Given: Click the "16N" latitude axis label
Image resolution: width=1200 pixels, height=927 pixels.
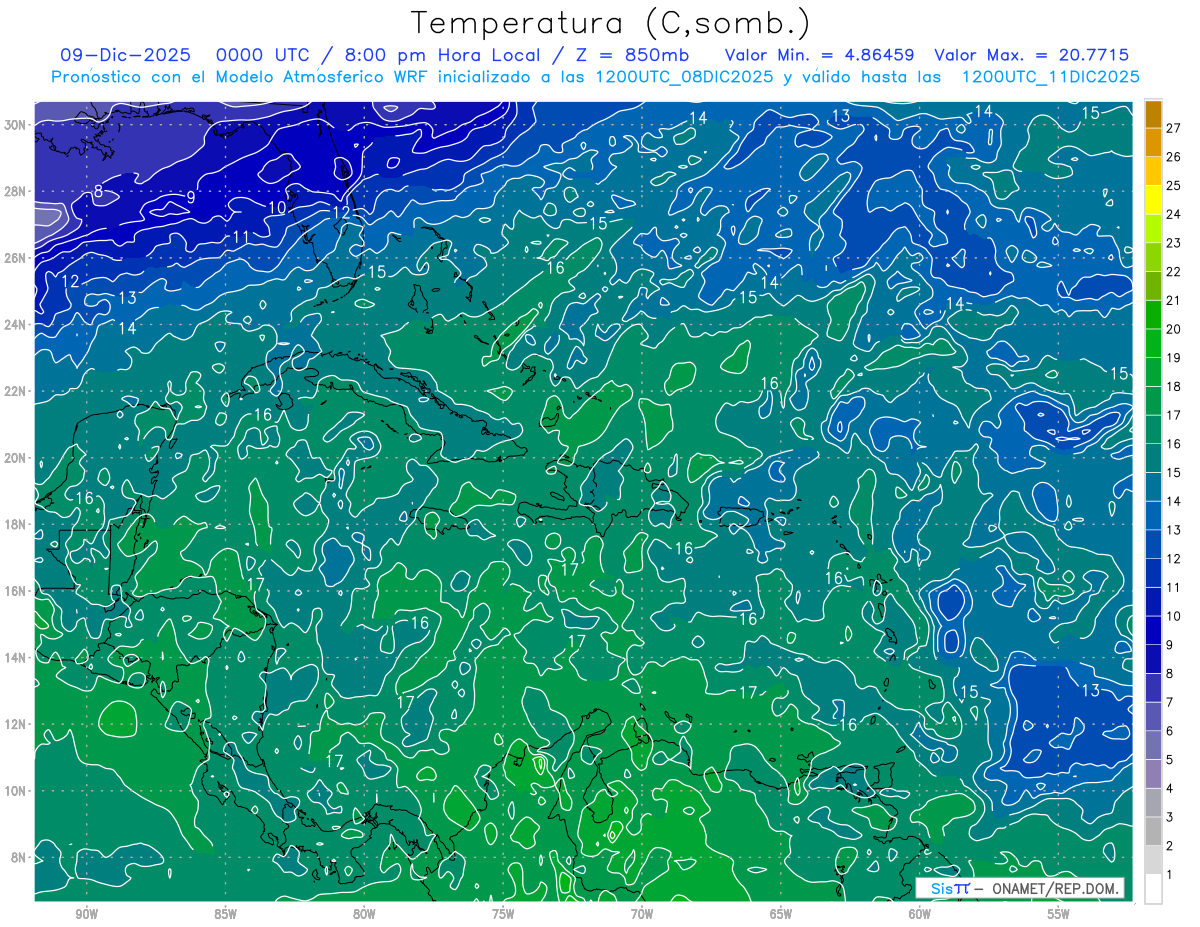Looking at the screenshot, I should point(15,591).
